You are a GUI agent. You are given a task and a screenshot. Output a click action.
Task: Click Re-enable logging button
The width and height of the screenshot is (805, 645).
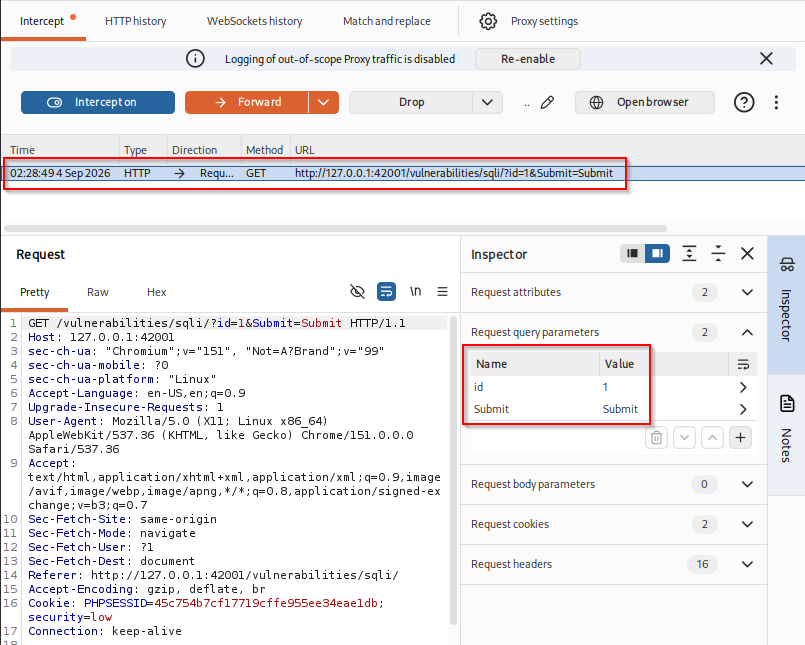click(528, 59)
